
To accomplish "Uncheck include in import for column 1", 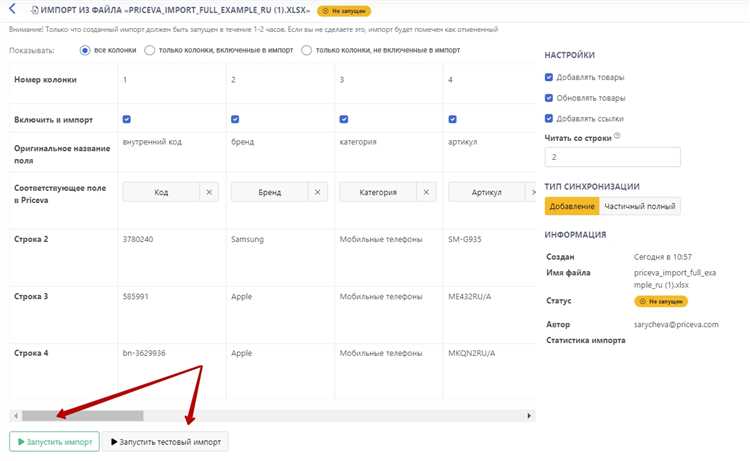I will pyautogui.click(x=127, y=120).
